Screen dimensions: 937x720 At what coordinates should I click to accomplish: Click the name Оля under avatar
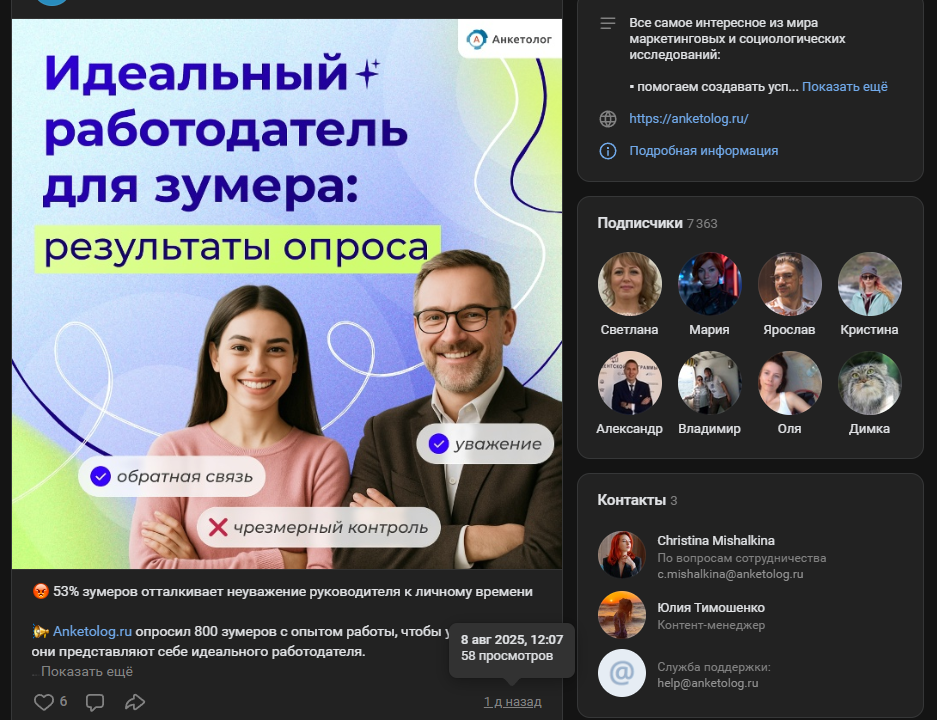coord(789,429)
